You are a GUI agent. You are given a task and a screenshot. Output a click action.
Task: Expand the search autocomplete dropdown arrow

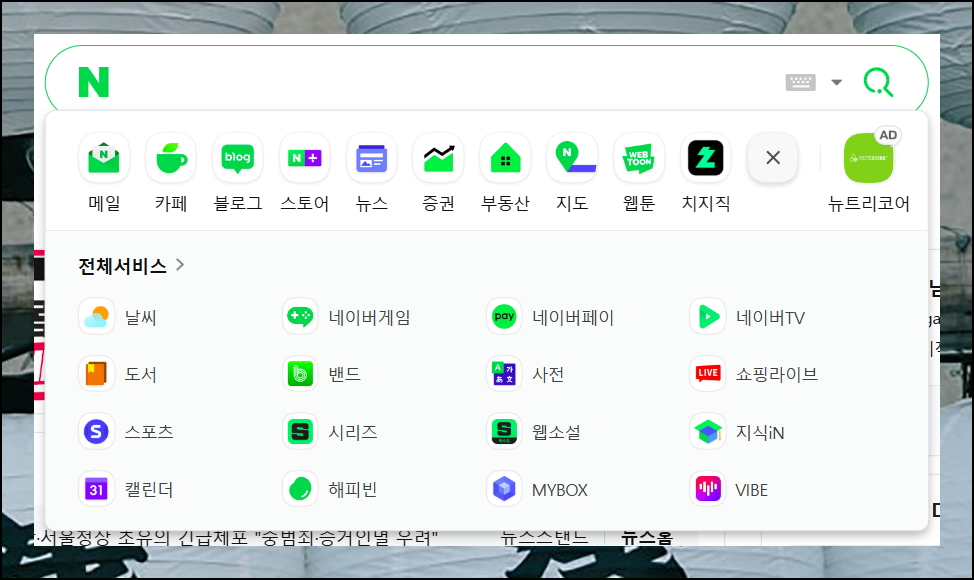(x=837, y=82)
